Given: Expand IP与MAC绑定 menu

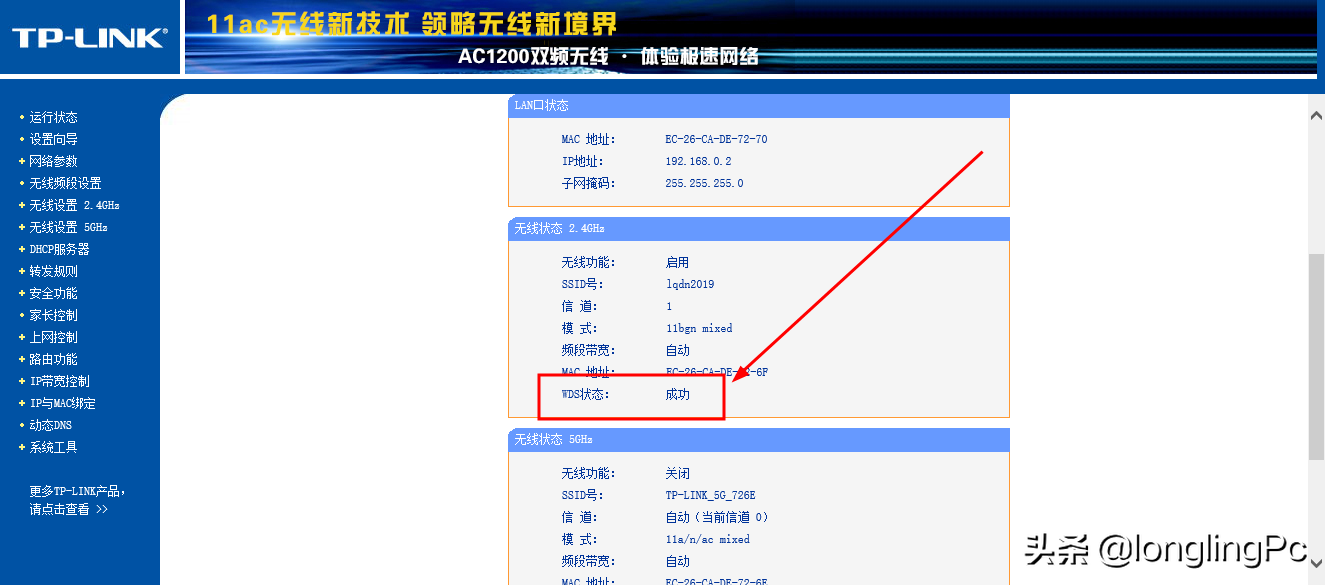Looking at the screenshot, I should point(62,403).
